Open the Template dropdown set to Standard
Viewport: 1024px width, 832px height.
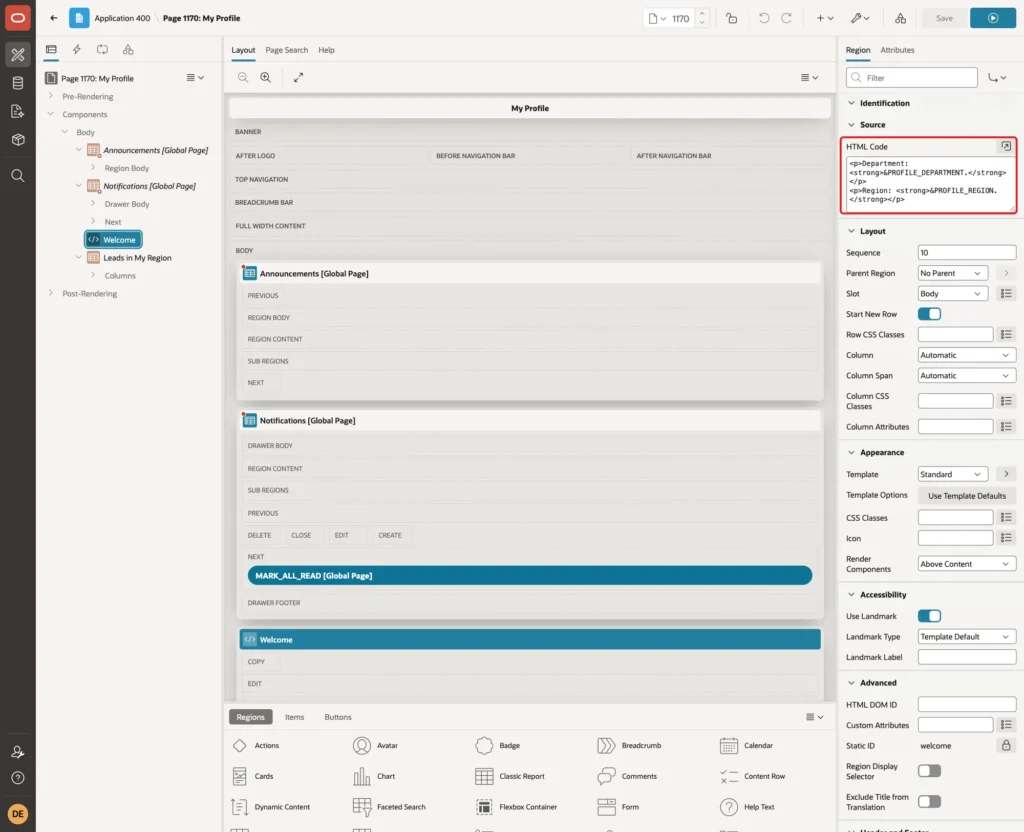(952, 474)
